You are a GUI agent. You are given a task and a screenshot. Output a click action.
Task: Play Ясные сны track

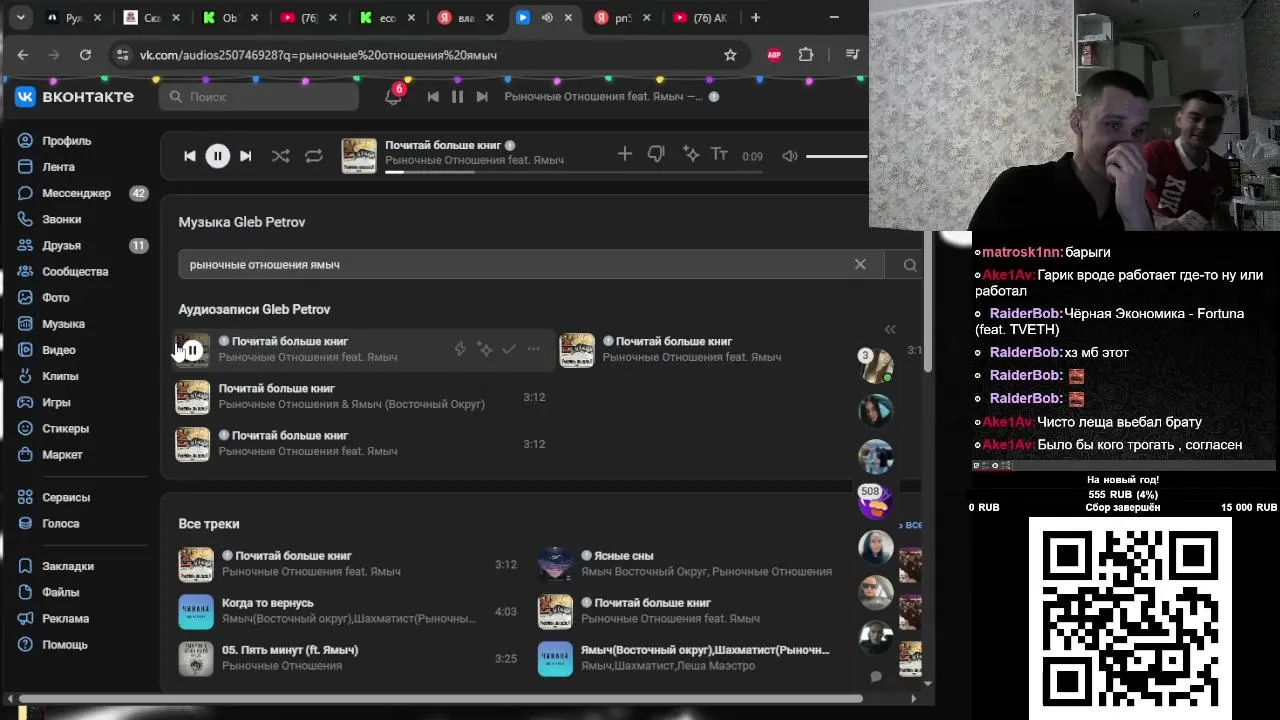555,564
